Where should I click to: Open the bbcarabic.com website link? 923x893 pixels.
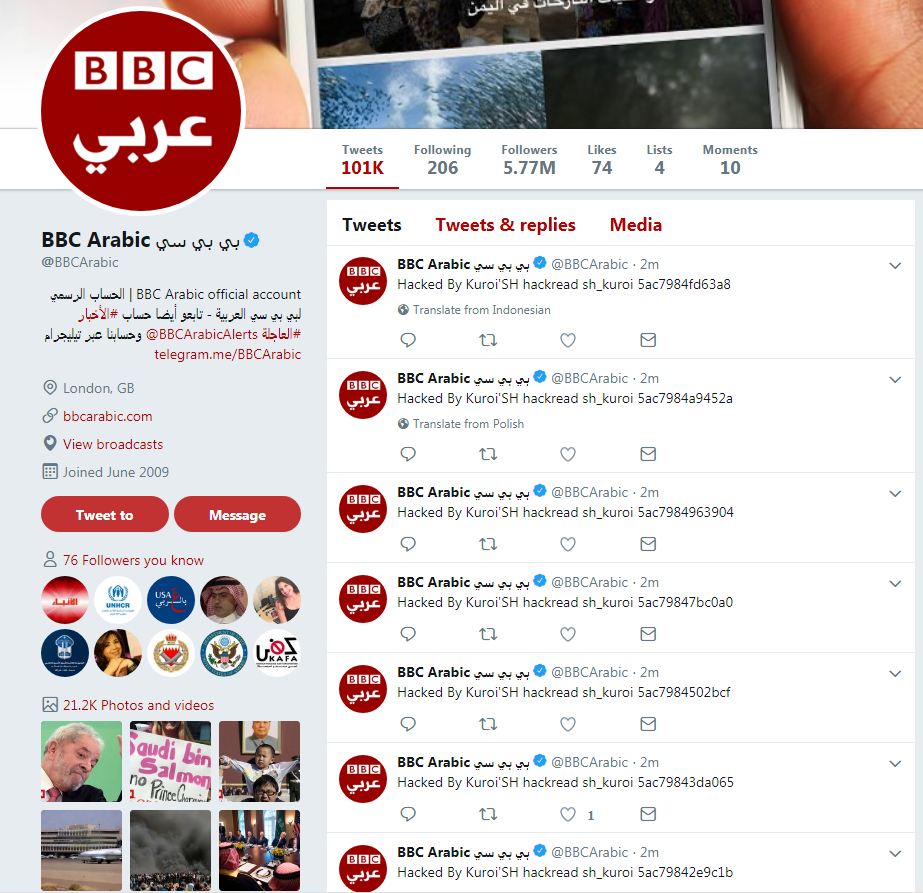point(108,416)
